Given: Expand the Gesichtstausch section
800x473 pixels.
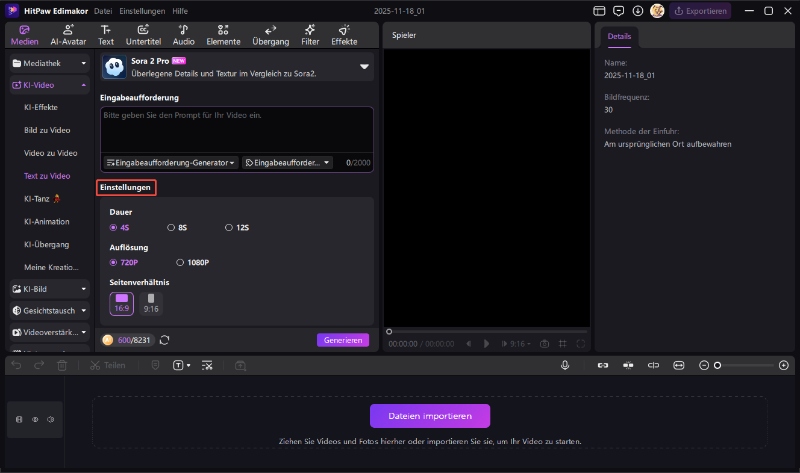Looking at the screenshot, I should [49, 310].
